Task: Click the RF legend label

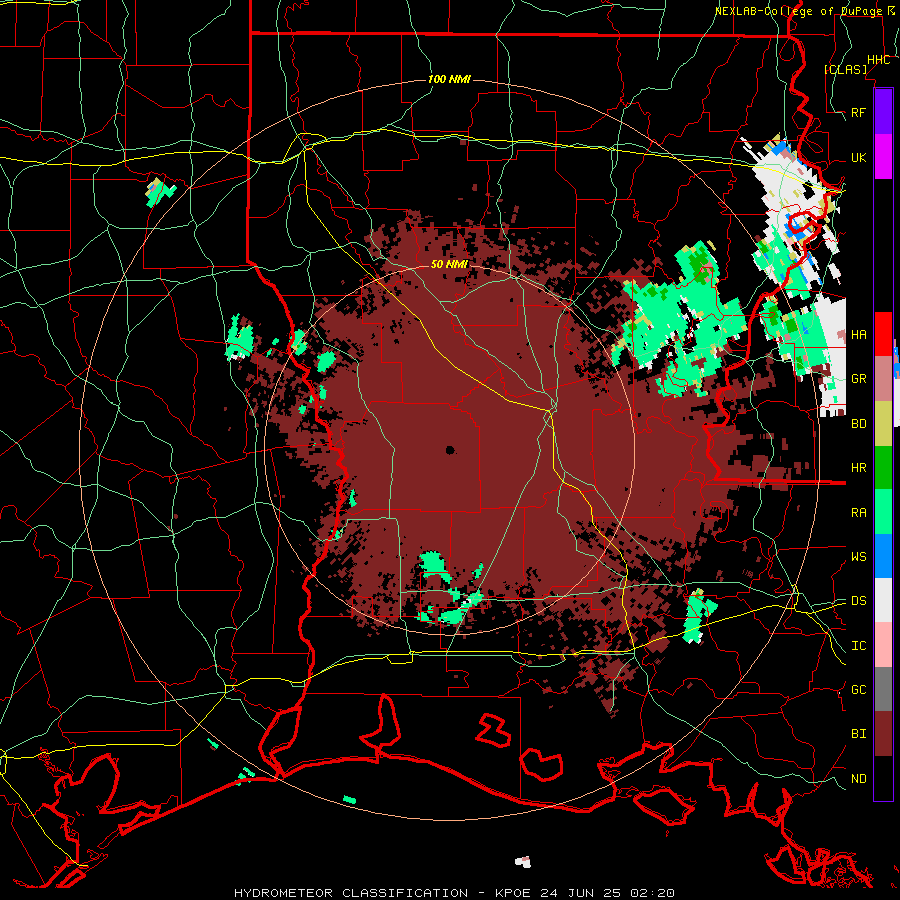Action: click(858, 112)
